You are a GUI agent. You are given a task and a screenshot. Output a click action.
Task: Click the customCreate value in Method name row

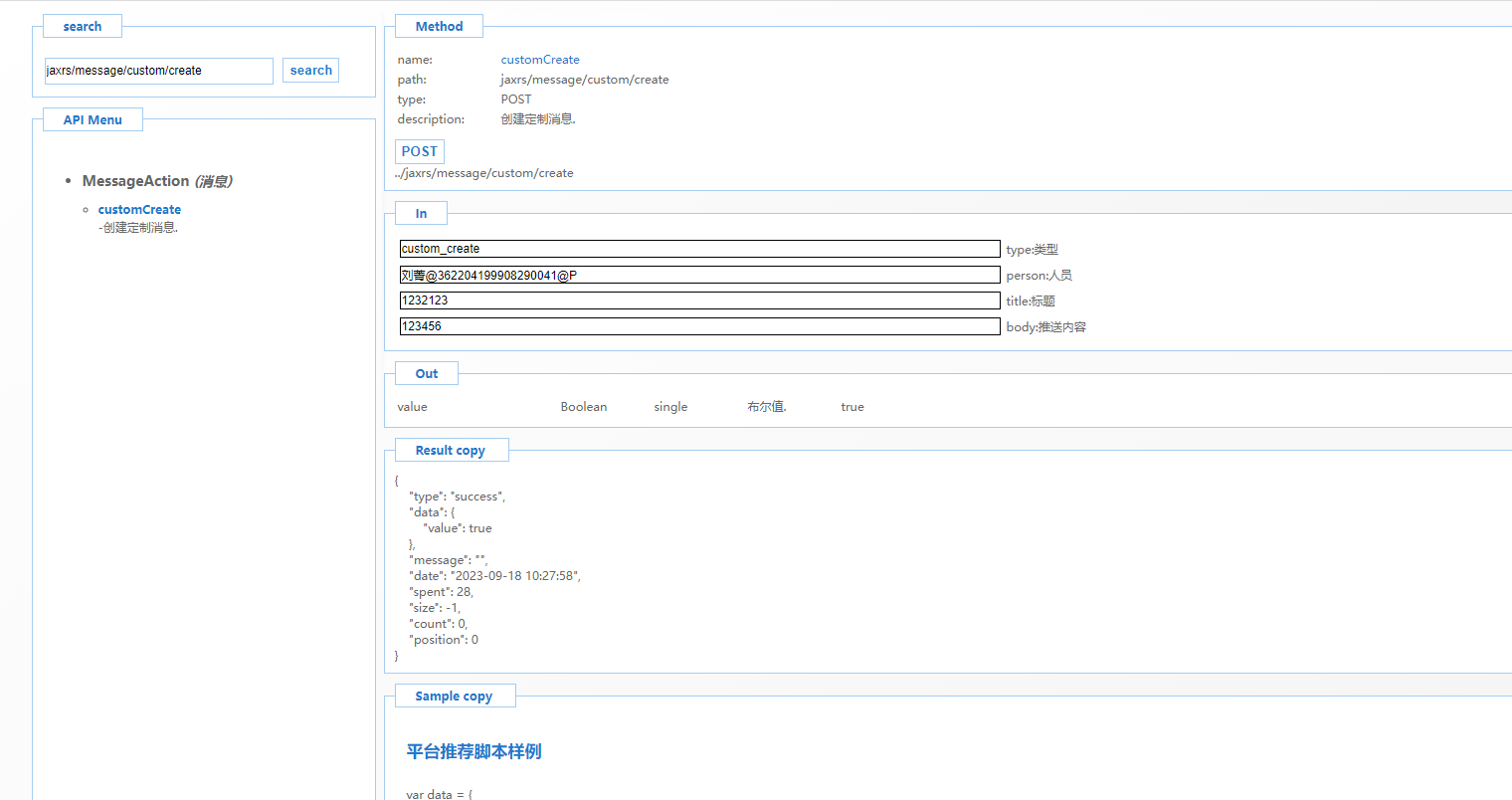tap(540, 60)
